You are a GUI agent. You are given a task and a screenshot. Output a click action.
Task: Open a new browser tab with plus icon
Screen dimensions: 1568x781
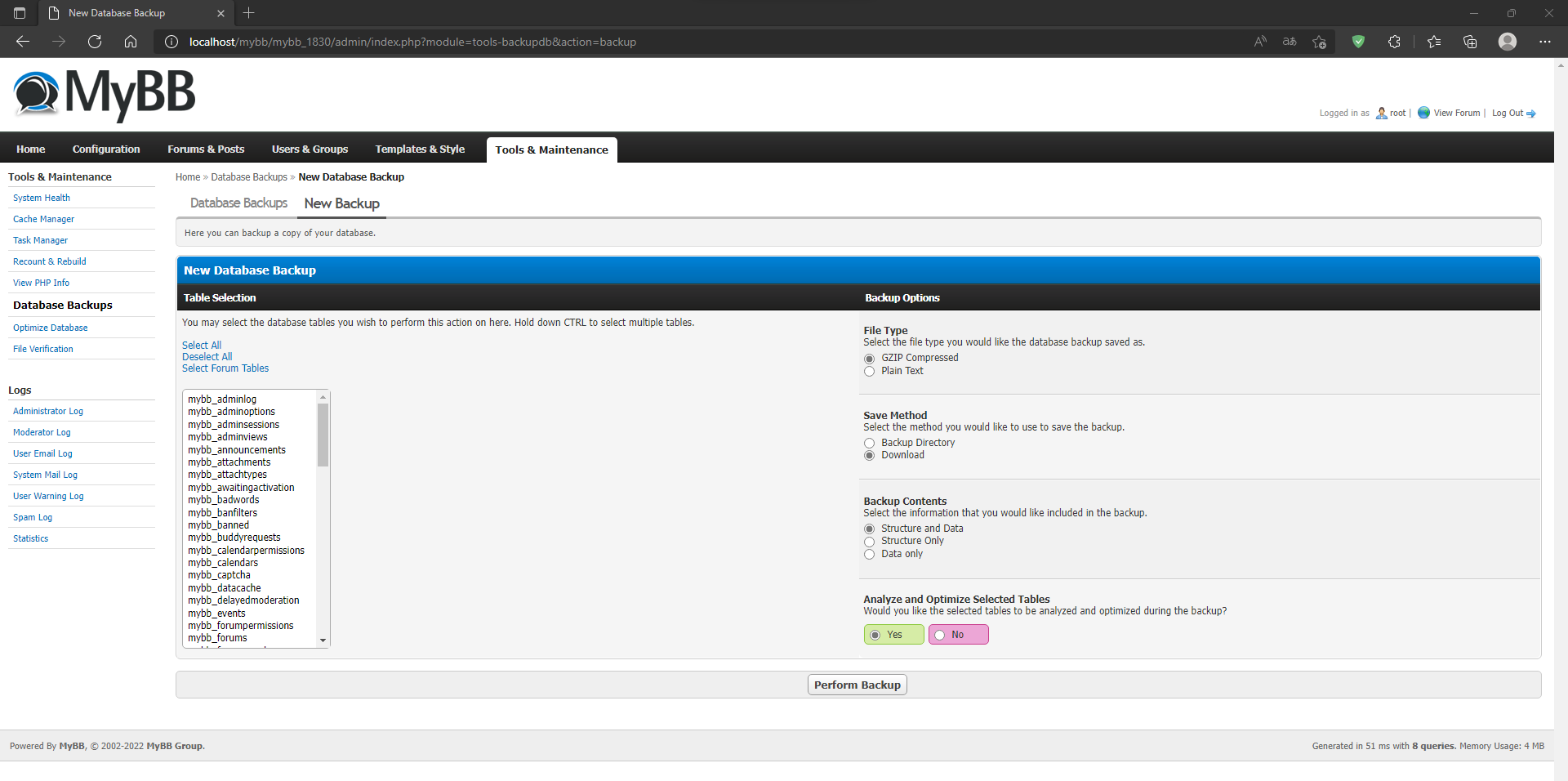[249, 13]
